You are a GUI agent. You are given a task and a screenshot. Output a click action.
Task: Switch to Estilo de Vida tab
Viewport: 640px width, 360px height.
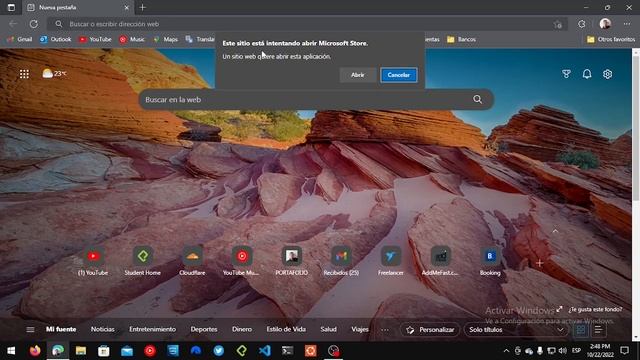pyautogui.click(x=286, y=329)
